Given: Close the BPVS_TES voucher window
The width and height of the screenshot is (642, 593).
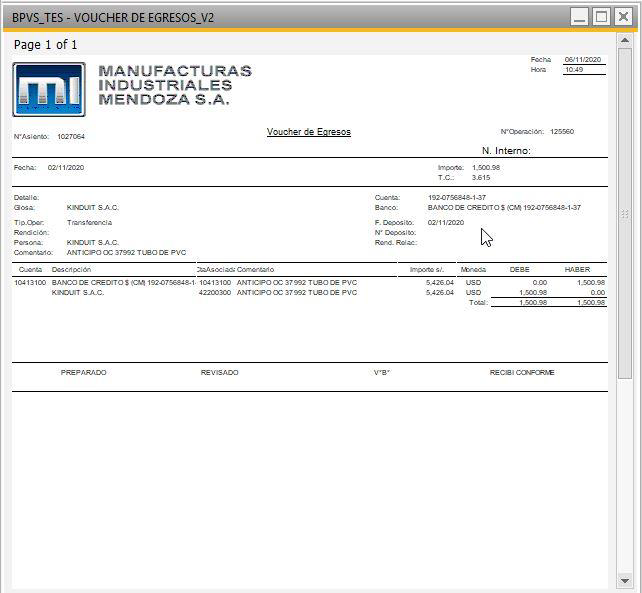Looking at the screenshot, I should [x=623, y=17].
